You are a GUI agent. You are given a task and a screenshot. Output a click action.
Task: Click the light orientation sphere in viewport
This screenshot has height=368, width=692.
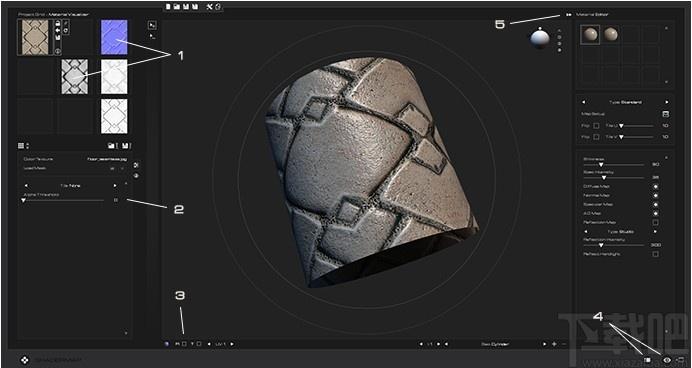[540, 39]
